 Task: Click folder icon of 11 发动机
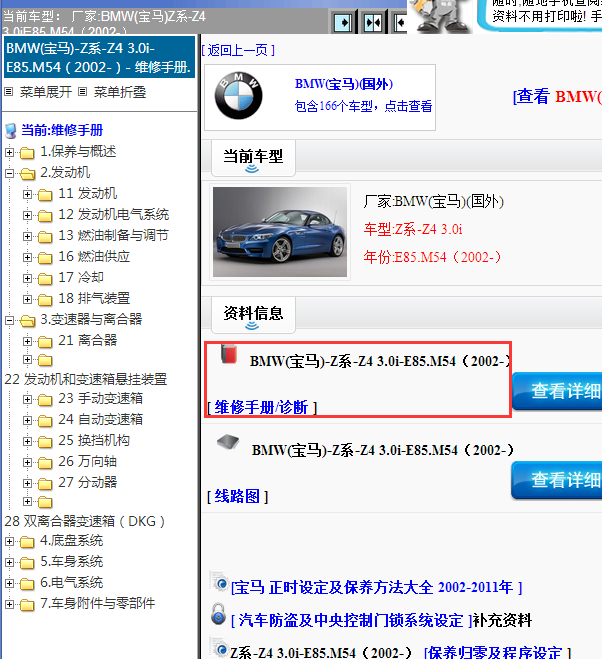pyautogui.click(x=45, y=195)
